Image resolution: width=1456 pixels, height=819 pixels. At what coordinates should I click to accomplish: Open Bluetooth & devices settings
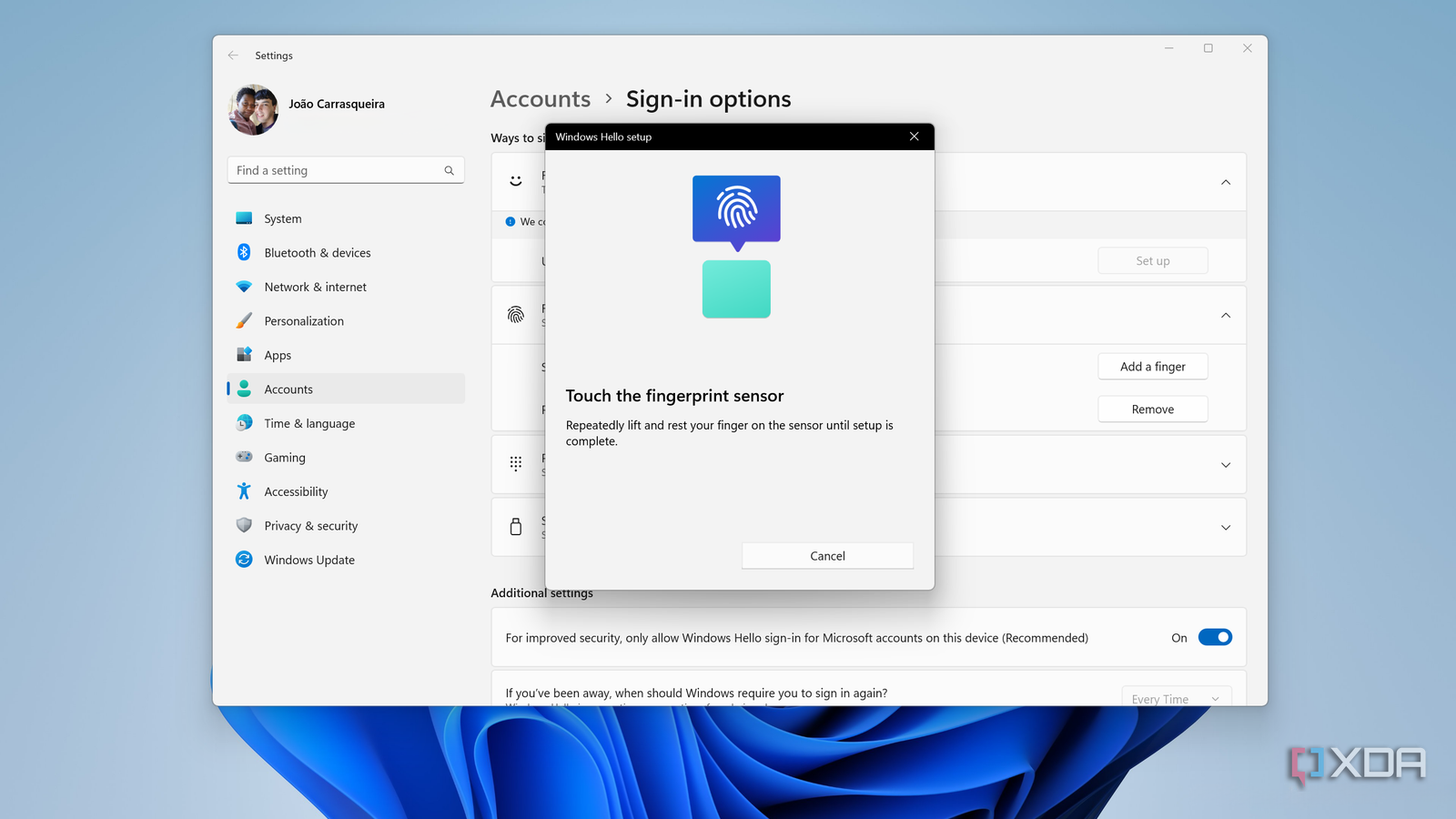(x=317, y=252)
